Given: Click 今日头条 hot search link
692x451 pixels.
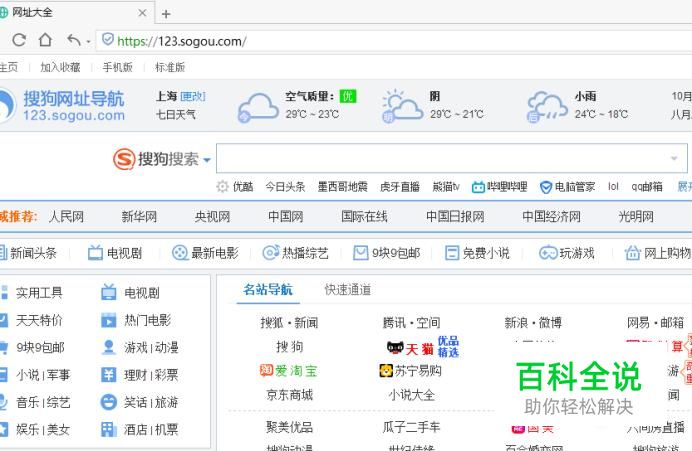Looking at the screenshot, I should pos(285,187).
